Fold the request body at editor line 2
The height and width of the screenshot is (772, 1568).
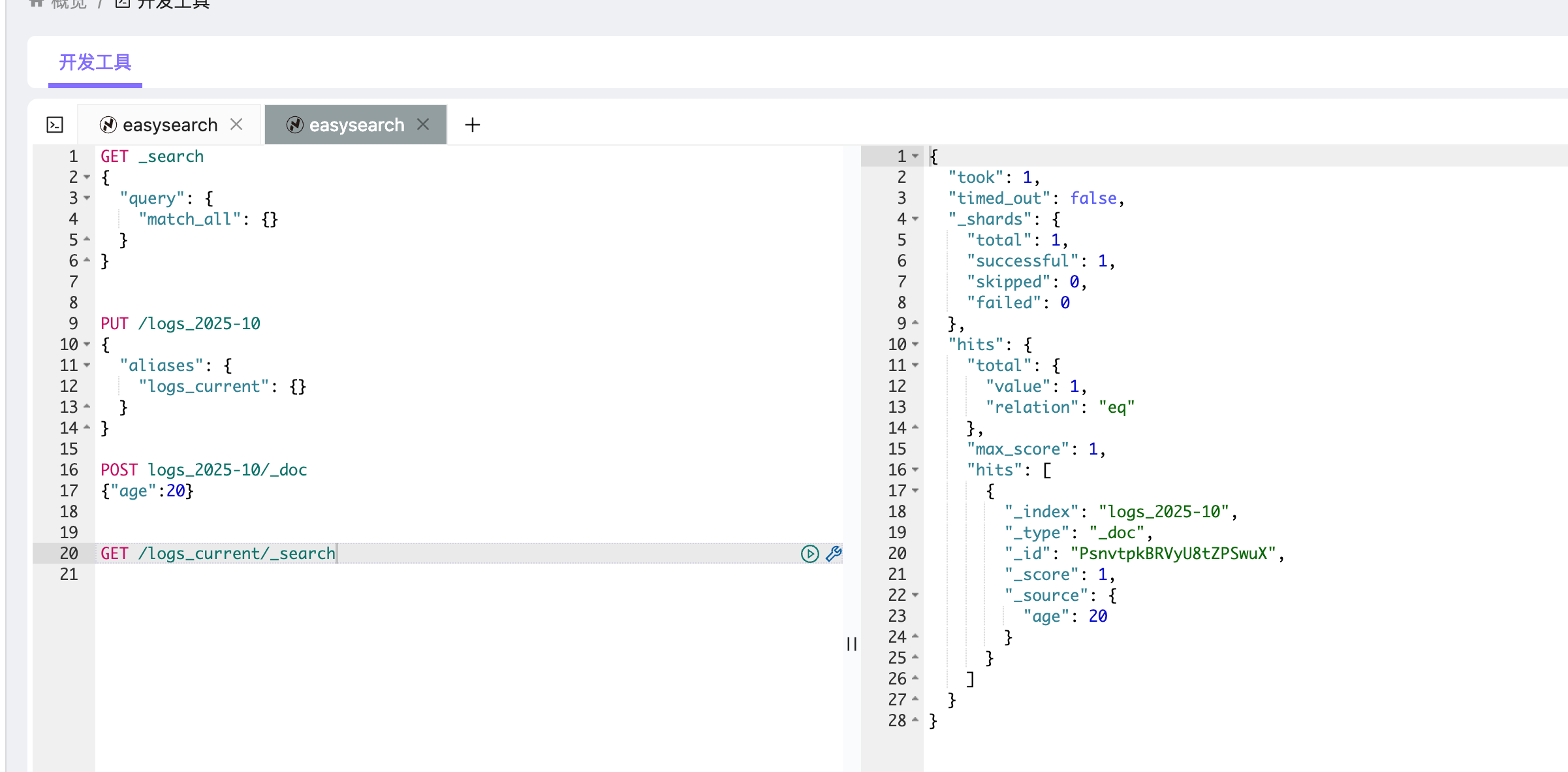point(87,178)
